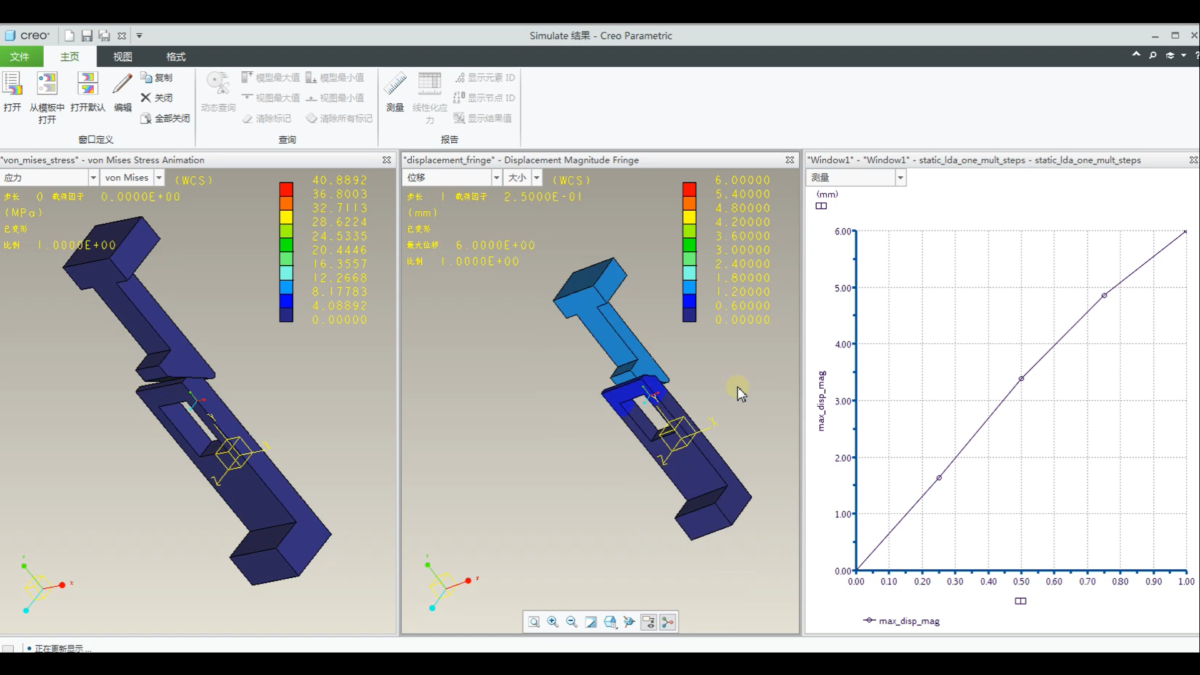
Task: Click the graph data point at 0.50 load factor
Action: point(1021,378)
